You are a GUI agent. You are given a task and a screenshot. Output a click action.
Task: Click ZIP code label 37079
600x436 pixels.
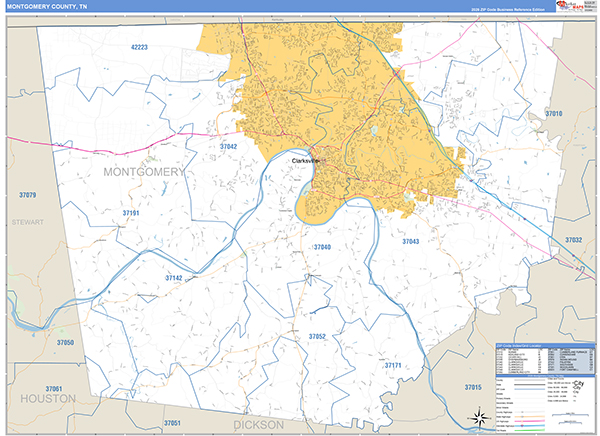[28, 195]
